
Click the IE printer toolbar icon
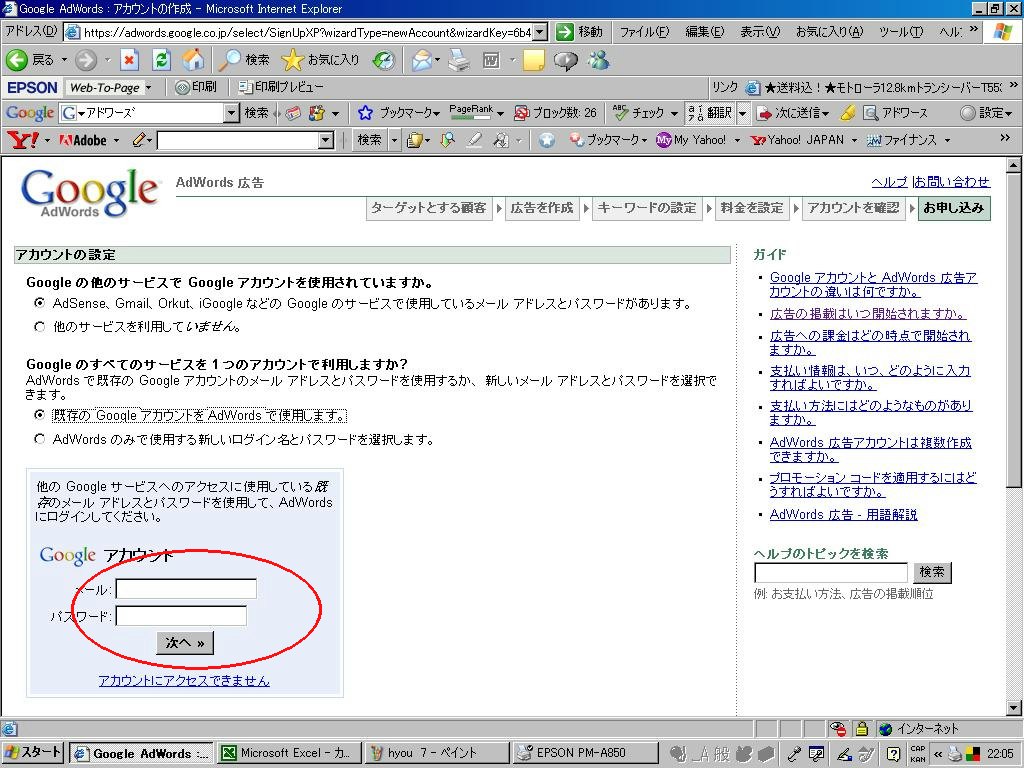[459, 61]
